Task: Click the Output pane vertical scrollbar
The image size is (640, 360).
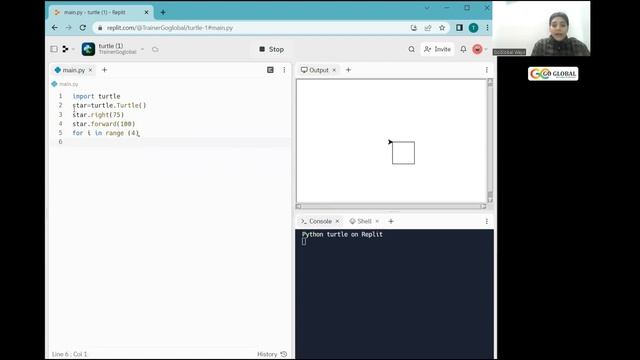Action: tap(490, 140)
